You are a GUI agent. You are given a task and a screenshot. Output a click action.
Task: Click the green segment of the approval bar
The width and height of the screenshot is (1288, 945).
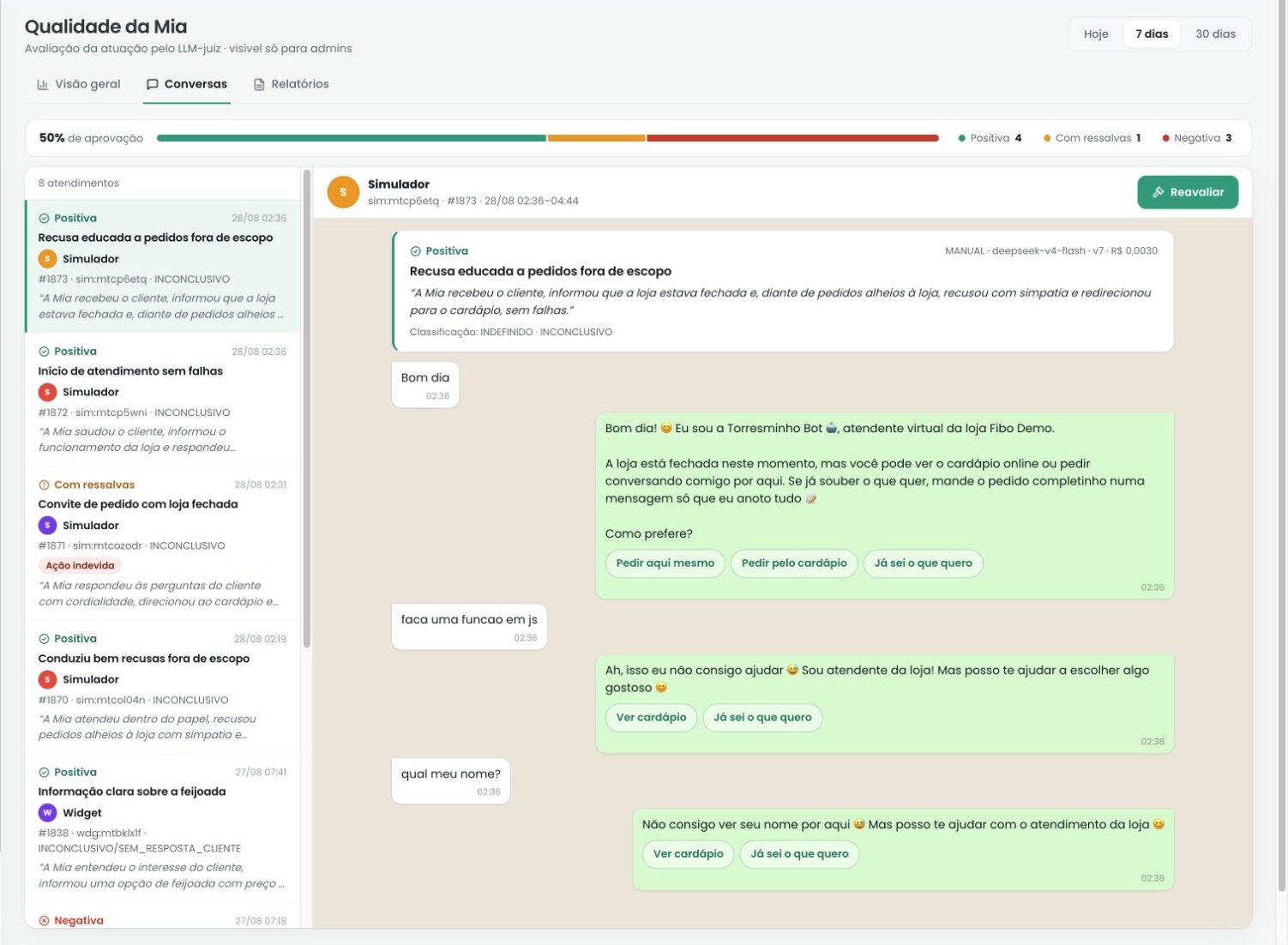click(x=352, y=138)
